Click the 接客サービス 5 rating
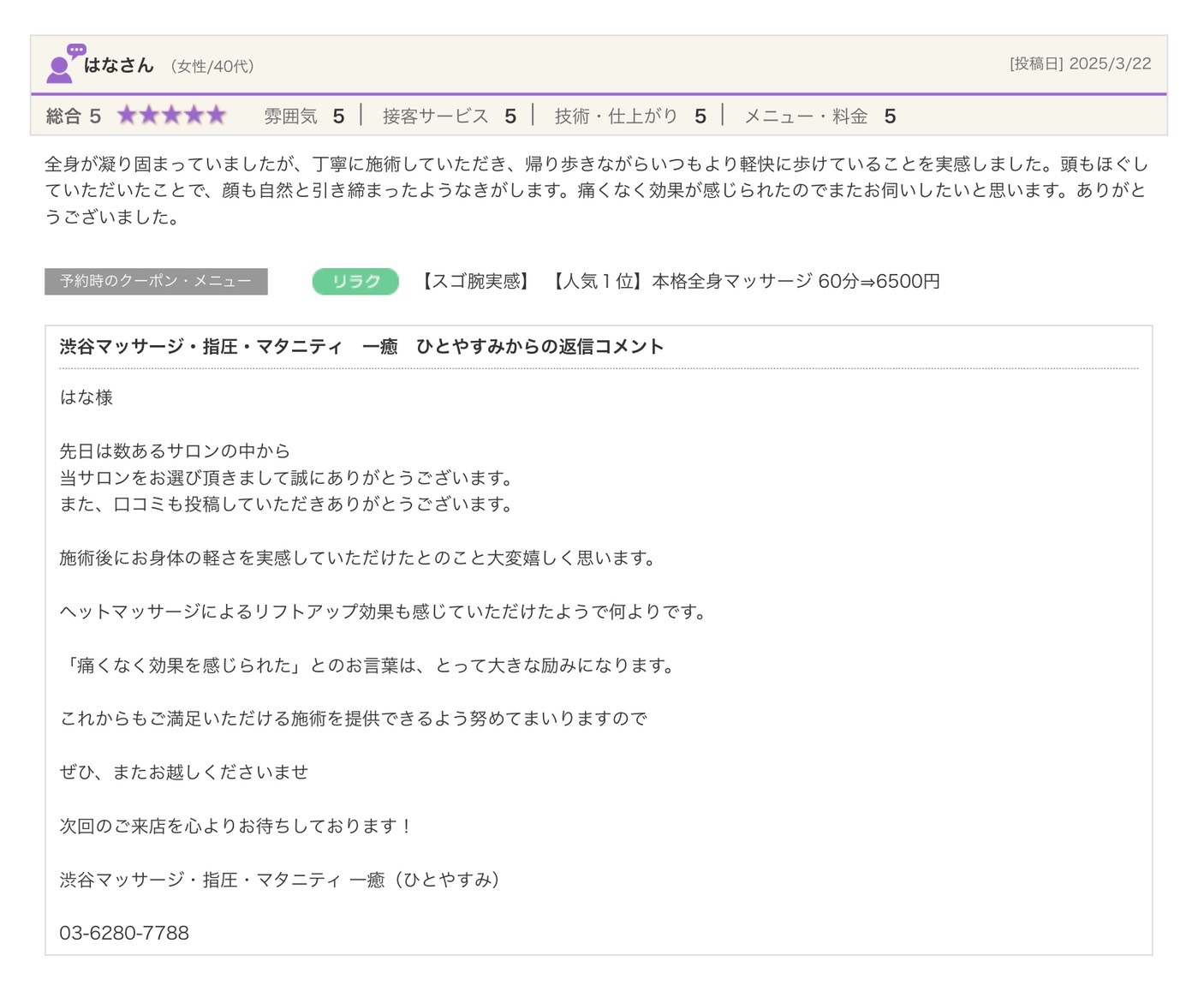This screenshot has width=1204, height=997. pyautogui.click(x=450, y=116)
